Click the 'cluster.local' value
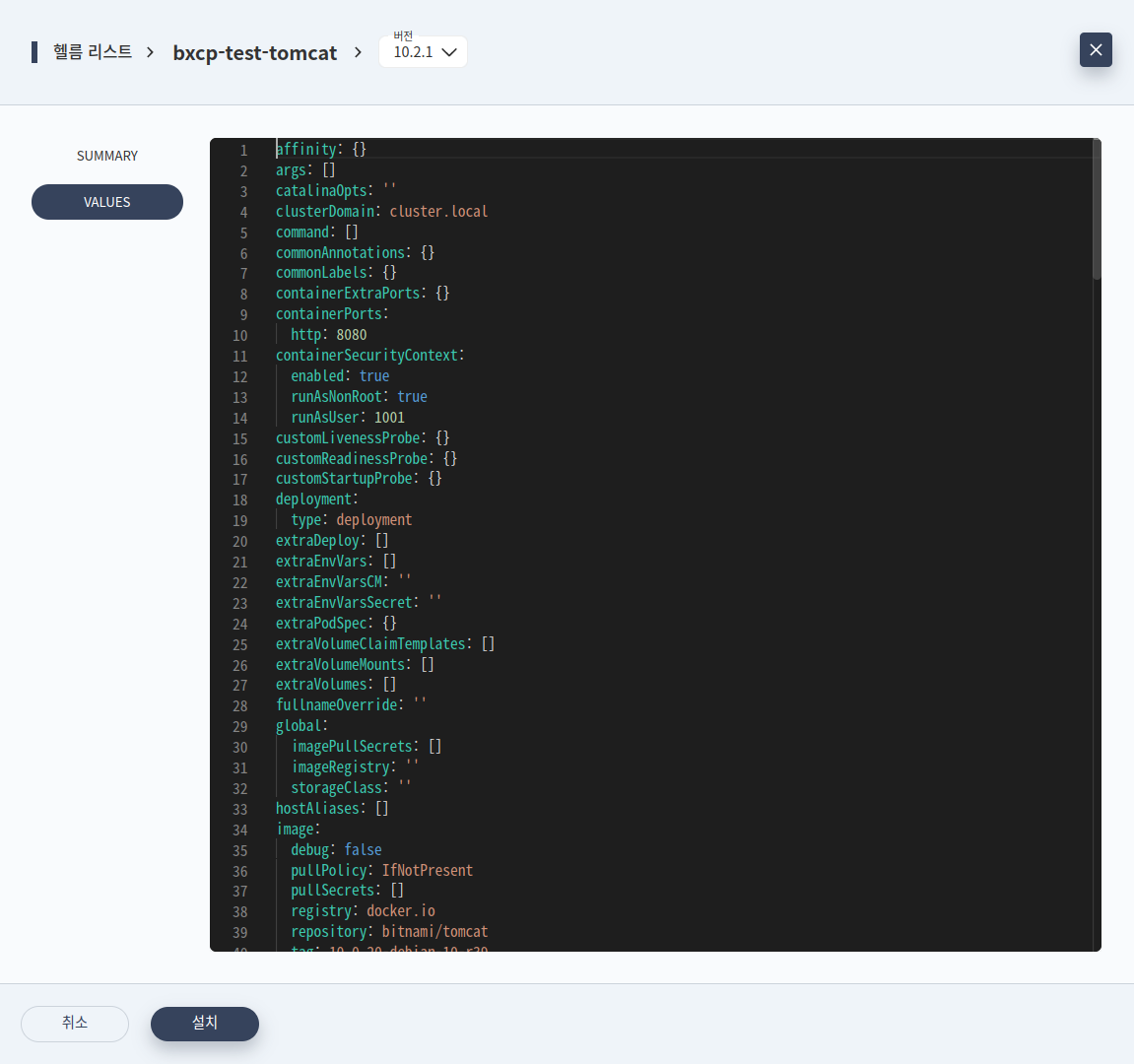This screenshot has height=1064, width=1134. point(438,211)
